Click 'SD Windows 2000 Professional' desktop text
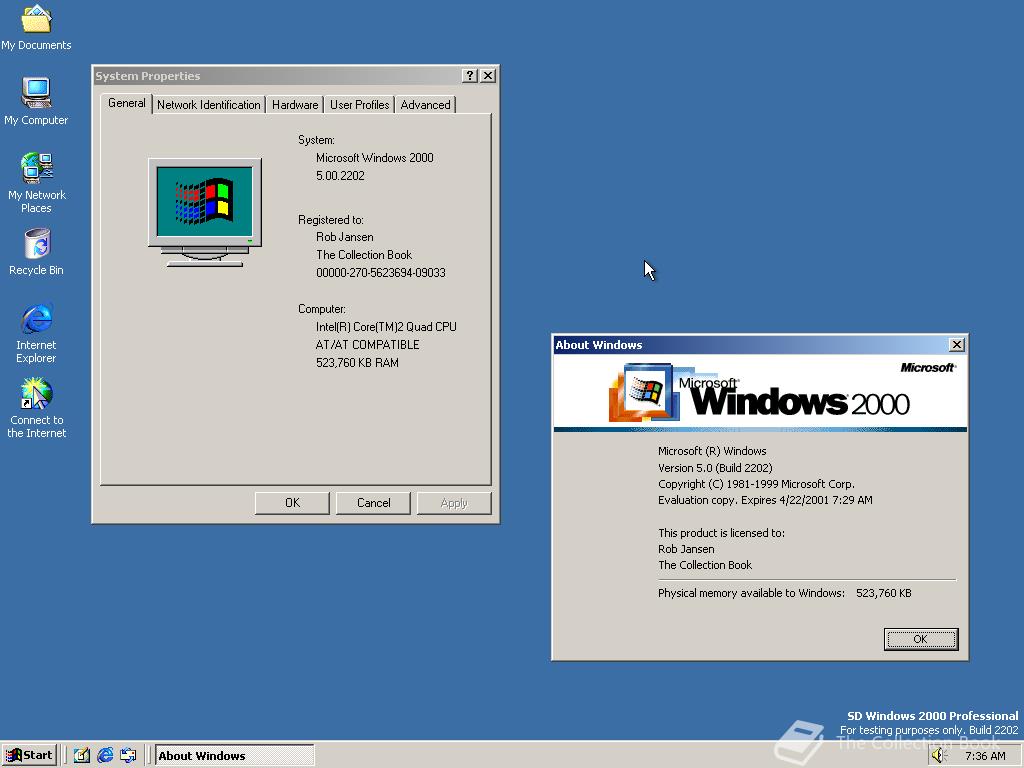The width and height of the screenshot is (1024, 768). pyautogui.click(x=933, y=716)
